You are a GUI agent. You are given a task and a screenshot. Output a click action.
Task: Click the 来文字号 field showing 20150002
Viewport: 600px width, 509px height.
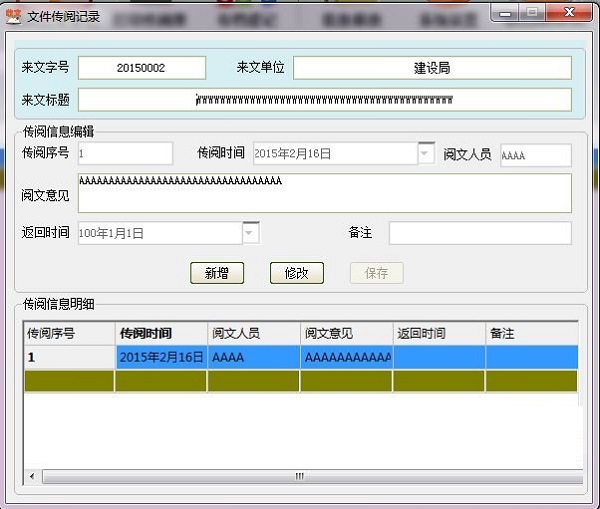point(142,68)
